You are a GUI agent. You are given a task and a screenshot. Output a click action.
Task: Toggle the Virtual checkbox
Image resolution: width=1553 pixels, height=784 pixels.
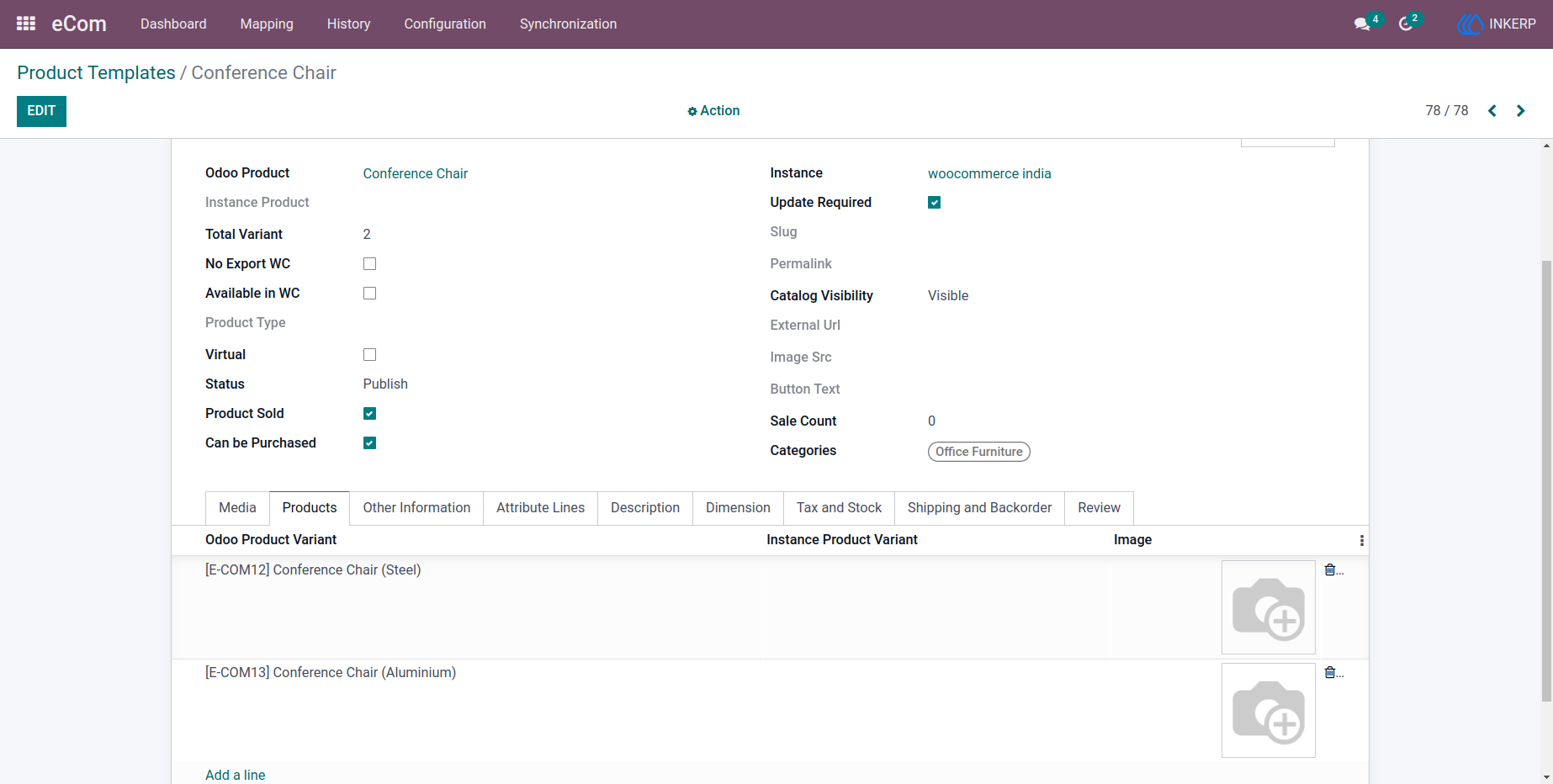[369, 355]
